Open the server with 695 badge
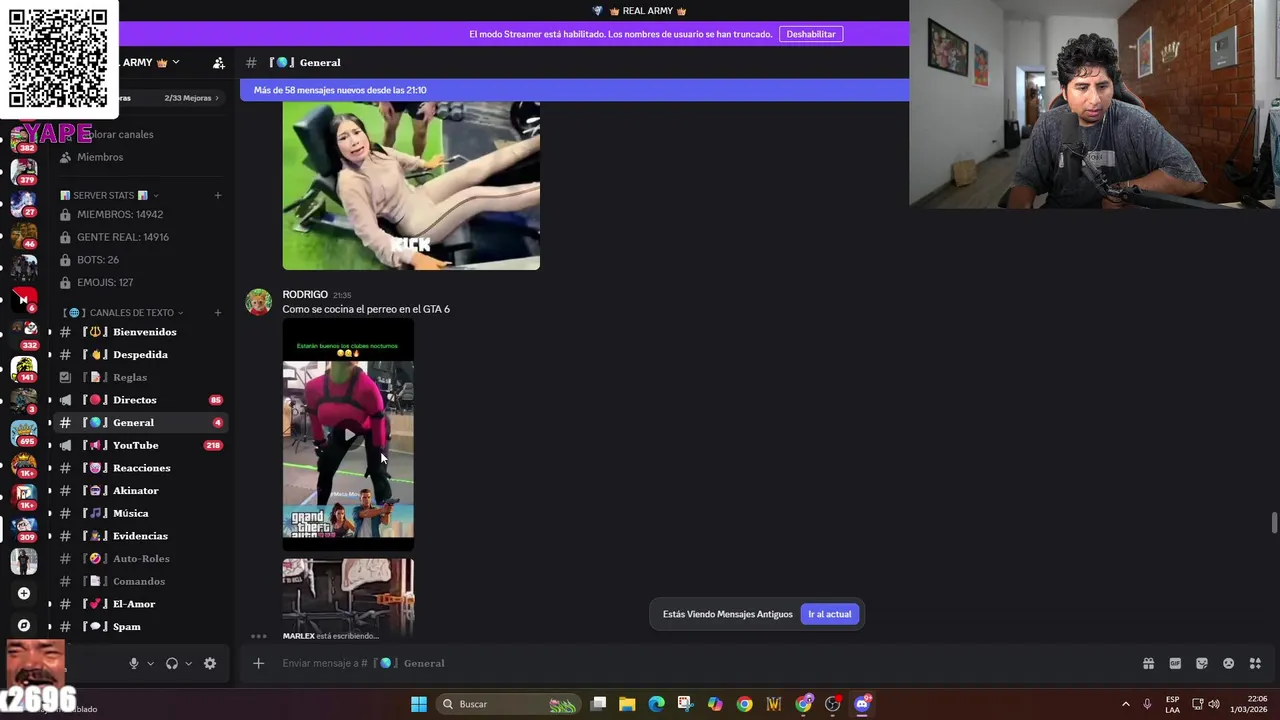 (x=24, y=432)
